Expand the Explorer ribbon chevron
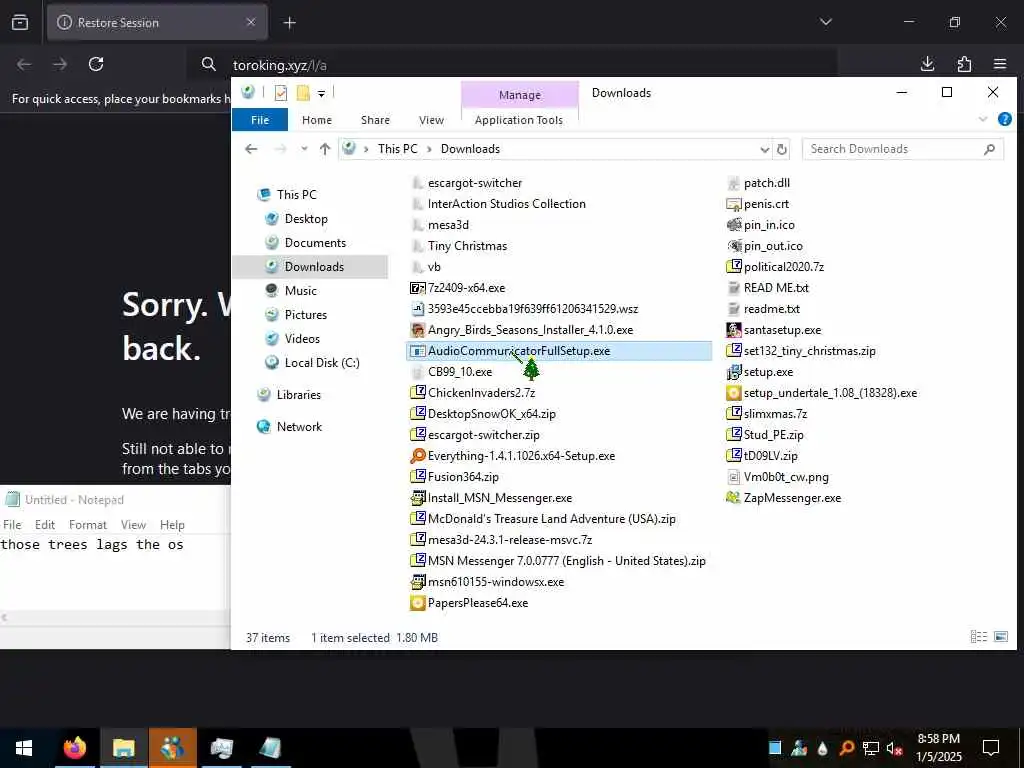The height and width of the screenshot is (768, 1024). point(983,120)
